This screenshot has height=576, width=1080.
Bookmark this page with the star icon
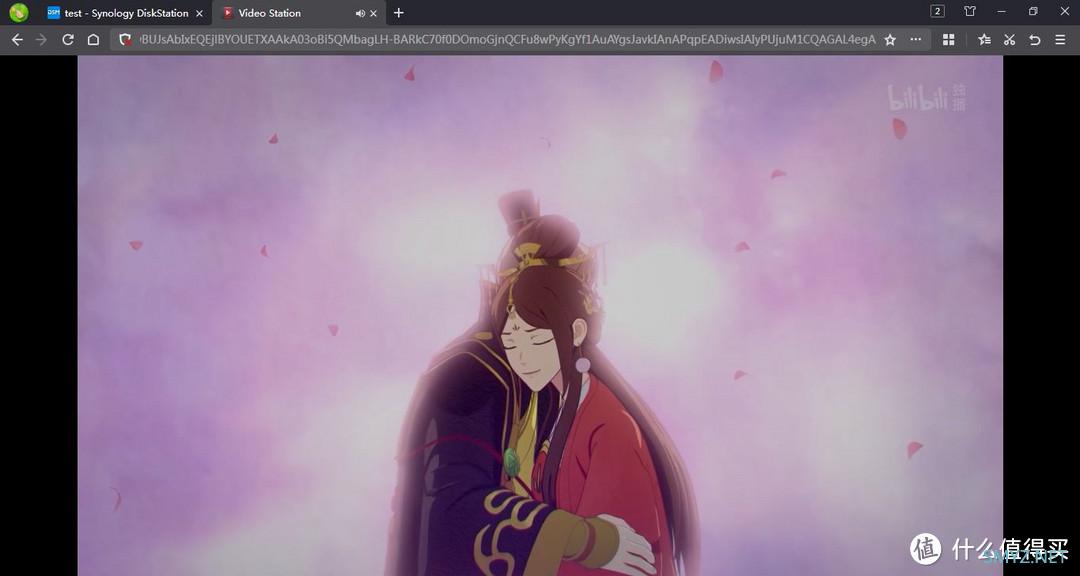click(890, 40)
